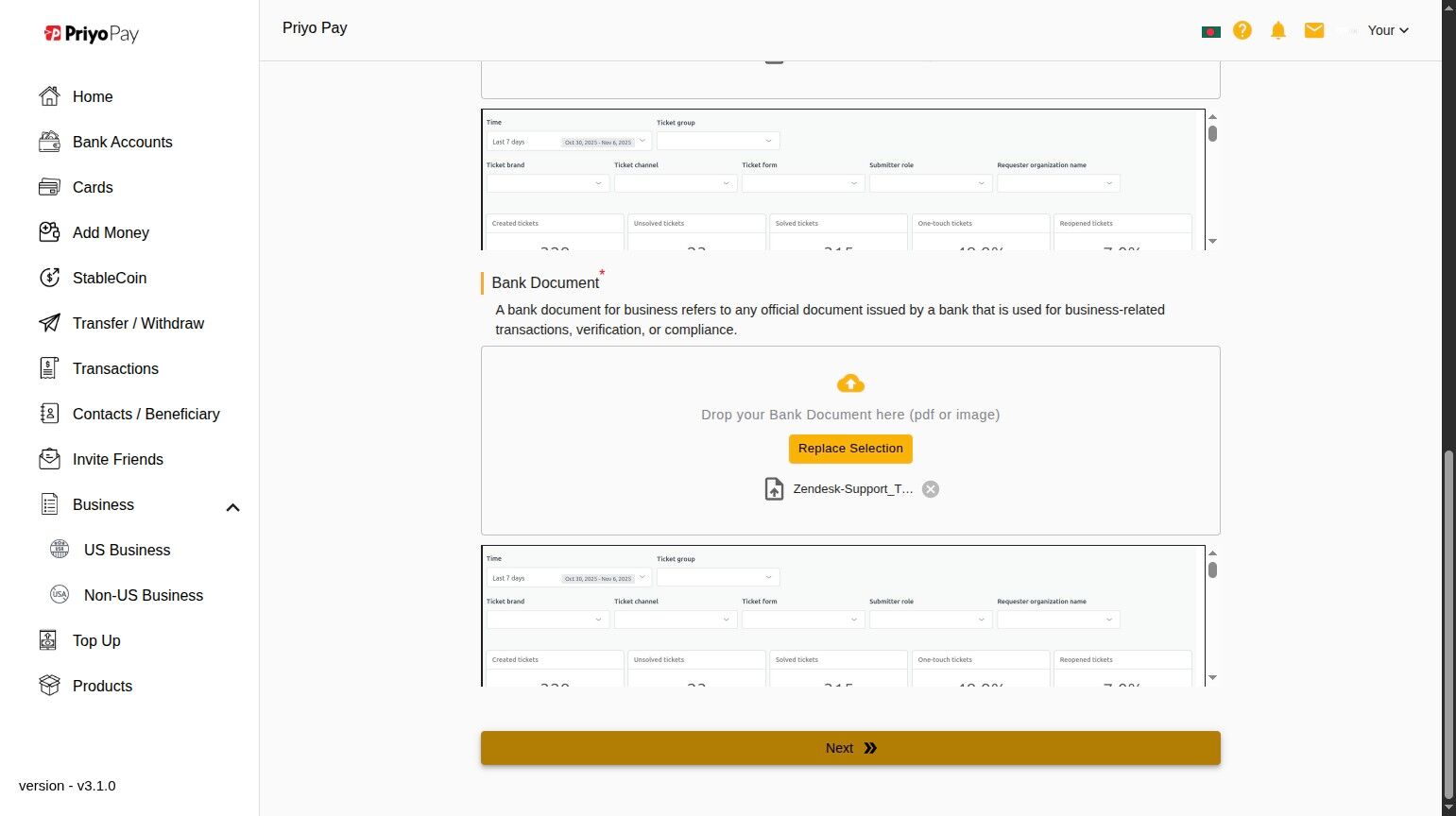The height and width of the screenshot is (816, 1456).
Task: Open Contacts / Beneficiary
Action: 146,414
